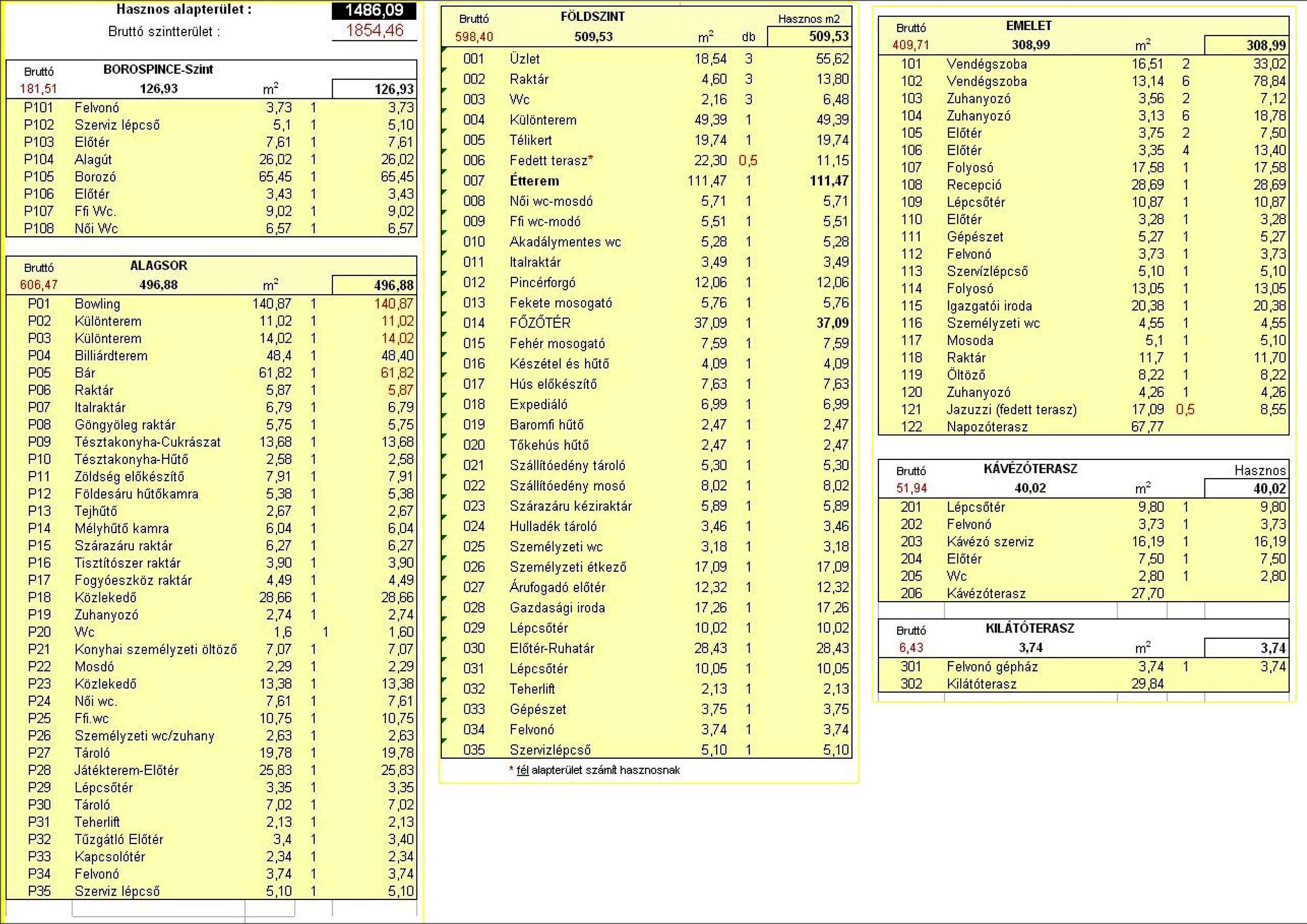This screenshot has width=1307, height=924.
Task: Select the EMELET section heading
Action: pos(1029,26)
